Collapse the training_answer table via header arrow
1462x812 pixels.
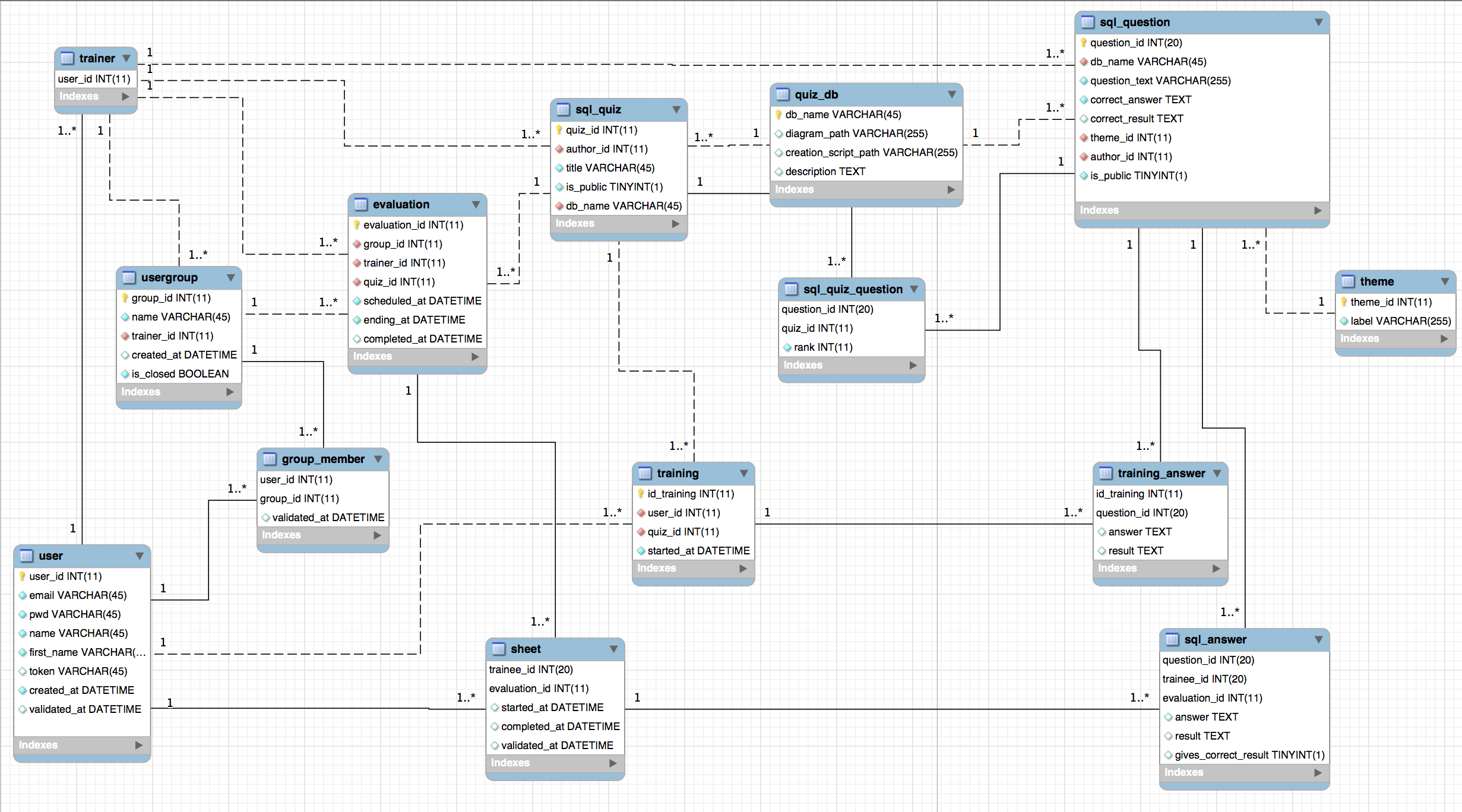tap(1217, 473)
